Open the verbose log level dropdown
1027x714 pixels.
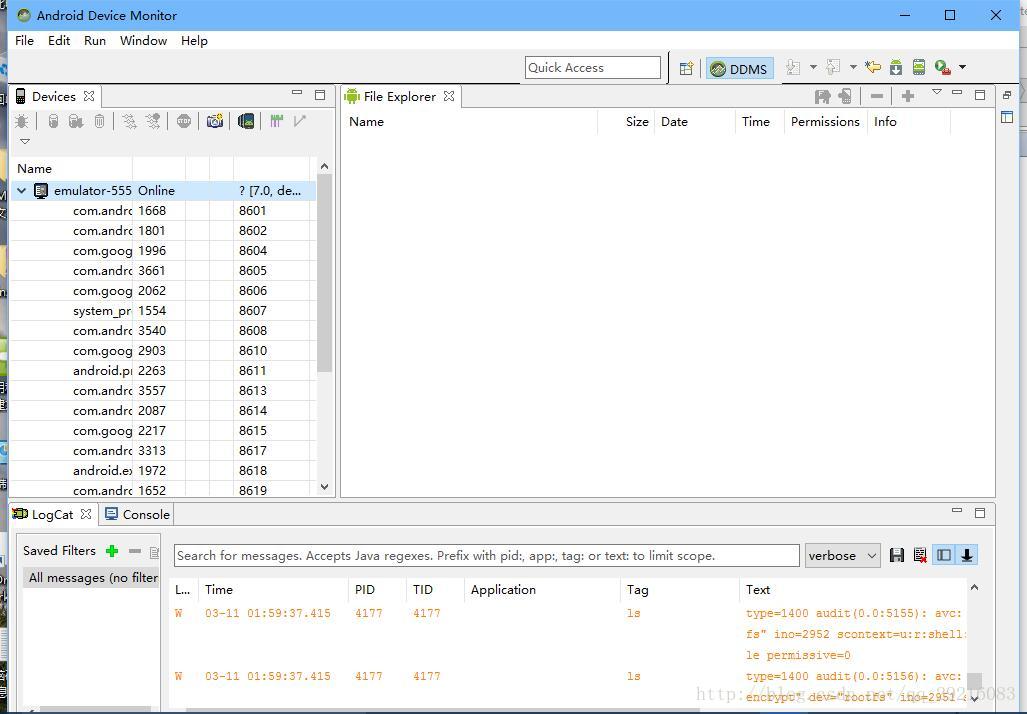(x=842, y=555)
